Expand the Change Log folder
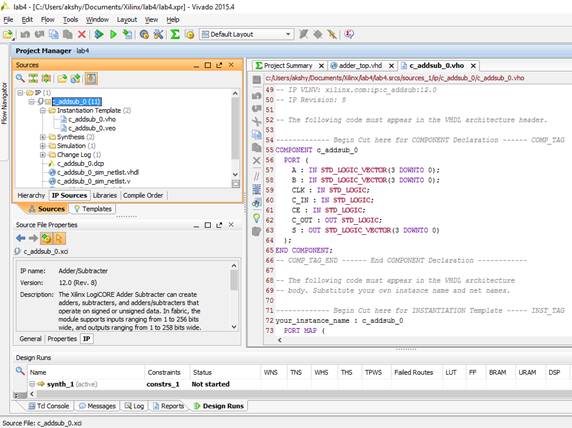The height and width of the screenshot is (428, 572). coord(43,155)
